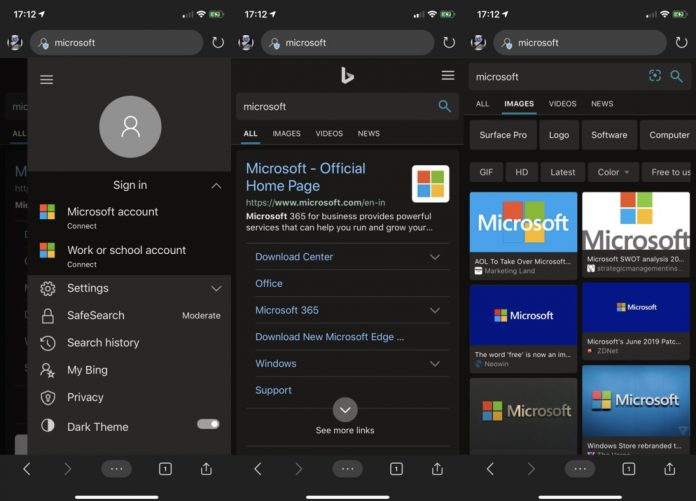
Task: Select the NEWS tab next to selected IMAGES
Action: point(601,104)
